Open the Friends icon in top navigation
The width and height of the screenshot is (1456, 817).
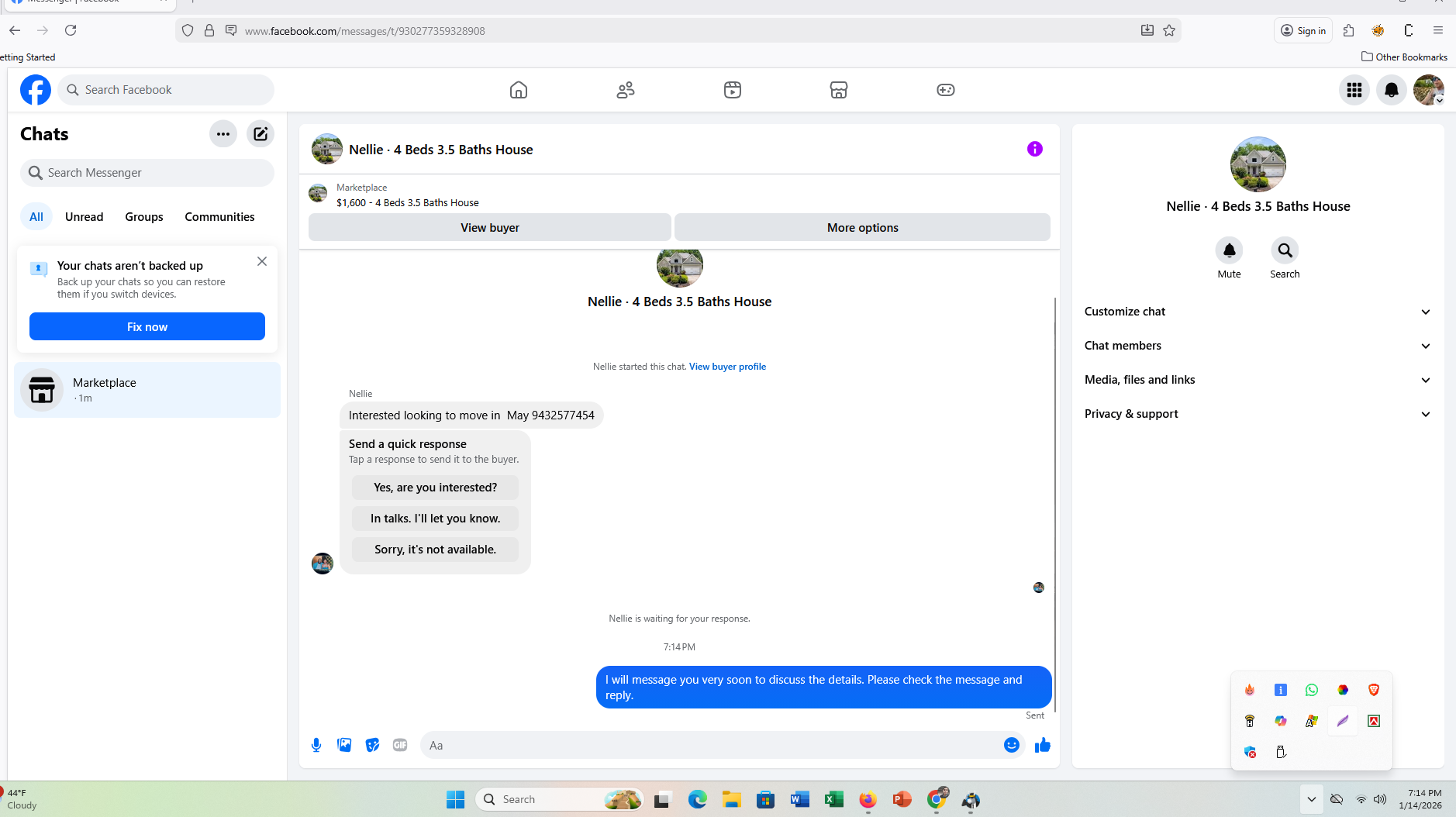point(626,90)
